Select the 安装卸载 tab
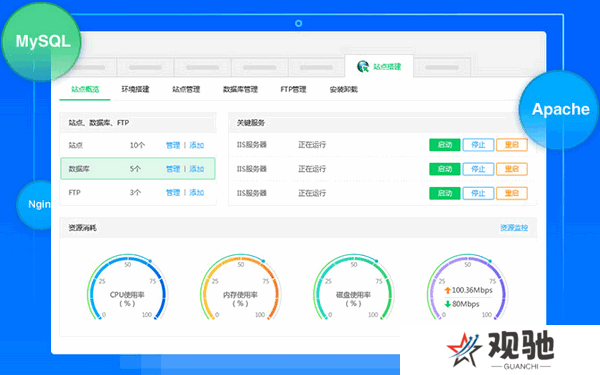 click(343, 90)
